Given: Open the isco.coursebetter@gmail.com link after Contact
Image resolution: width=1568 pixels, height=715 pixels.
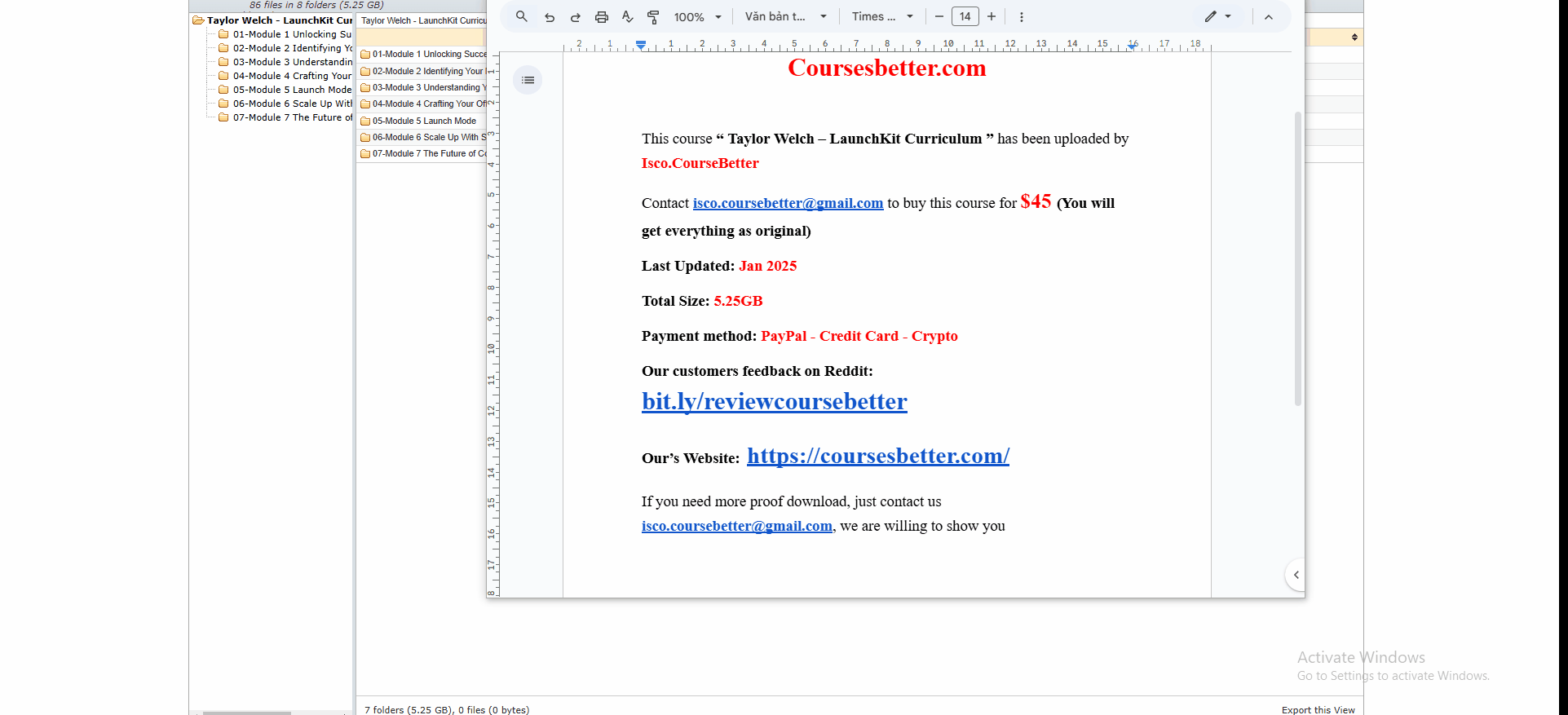Looking at the screenshot, I should click(x=788, y=203).
